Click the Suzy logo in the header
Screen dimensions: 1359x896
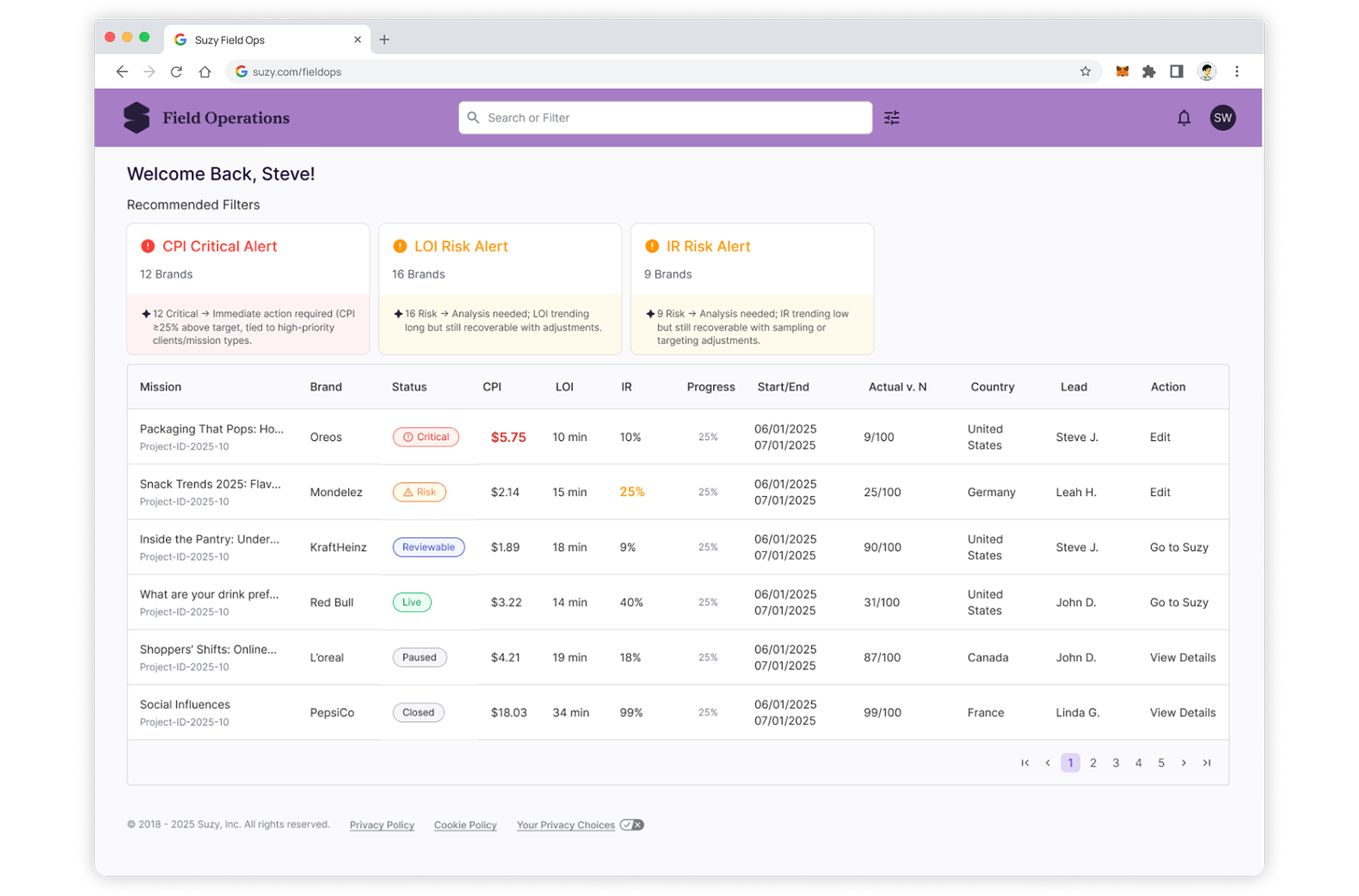tap(136, 118)
